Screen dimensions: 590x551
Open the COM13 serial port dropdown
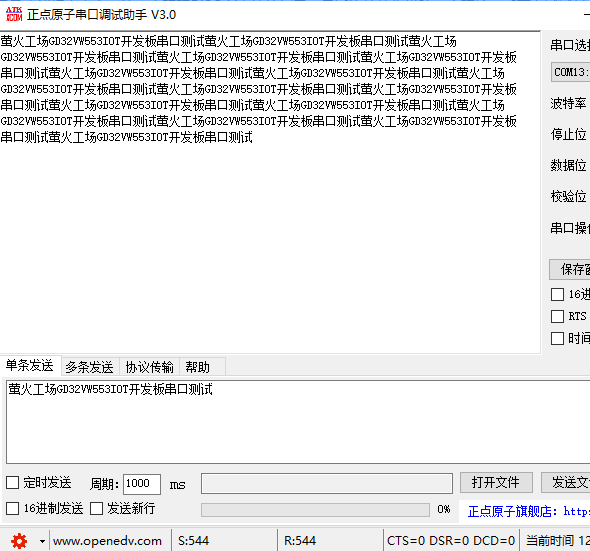[570, 72]
